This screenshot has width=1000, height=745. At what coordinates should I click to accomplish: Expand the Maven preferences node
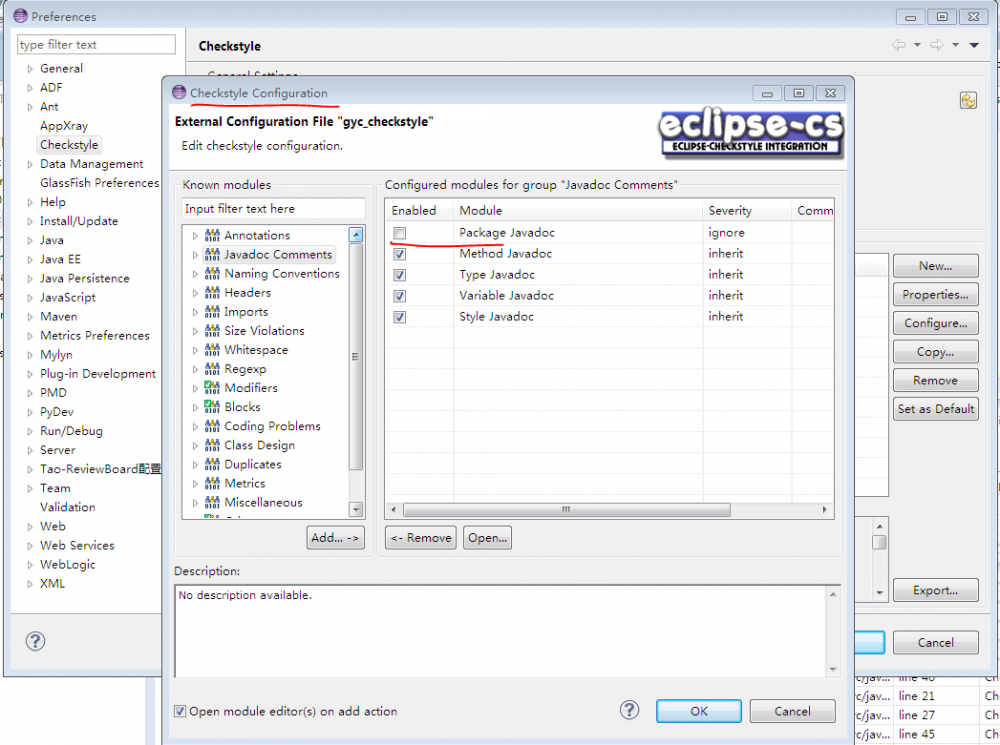coord(30,317)
